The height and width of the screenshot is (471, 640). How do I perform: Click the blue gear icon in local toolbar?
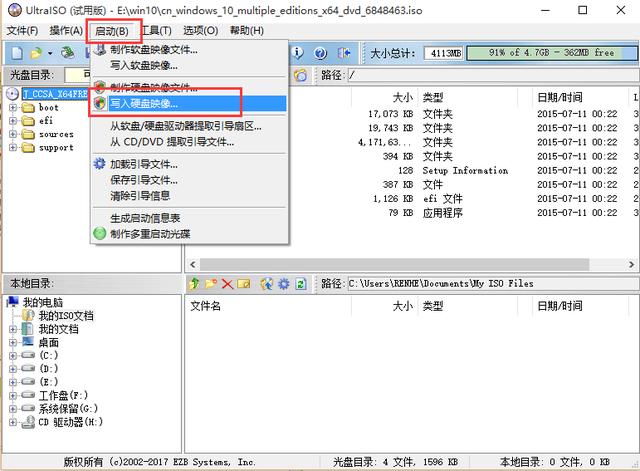click(284, 283)
